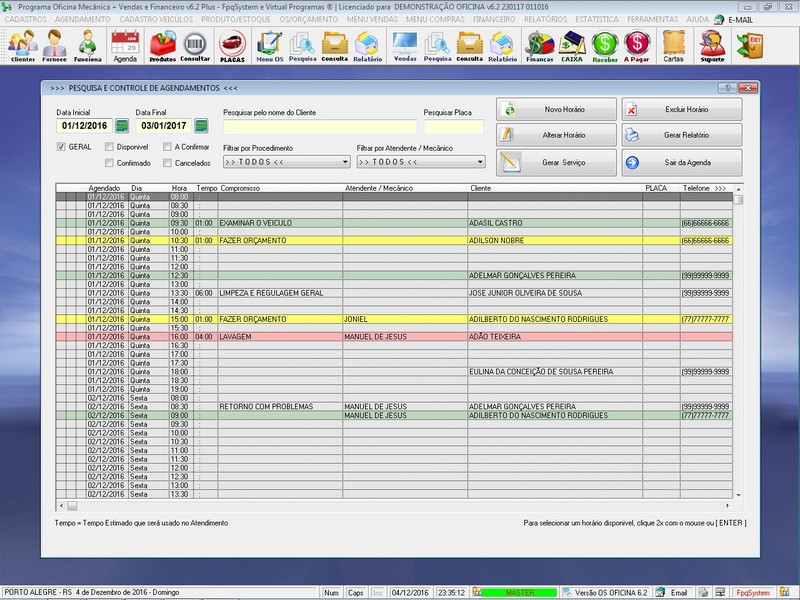This screenshot has height=600, width=800.
Task: Open the Suporte headset icon
Action: (x=712, y=46)
